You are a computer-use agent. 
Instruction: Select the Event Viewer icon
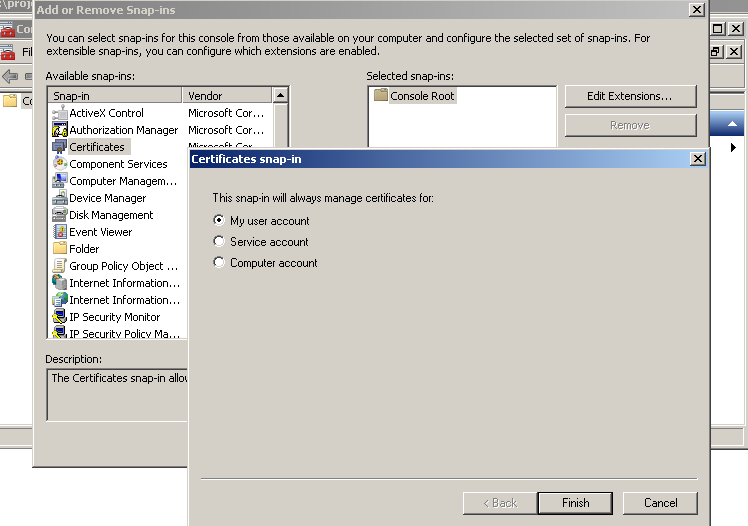[x=60, y=232]
